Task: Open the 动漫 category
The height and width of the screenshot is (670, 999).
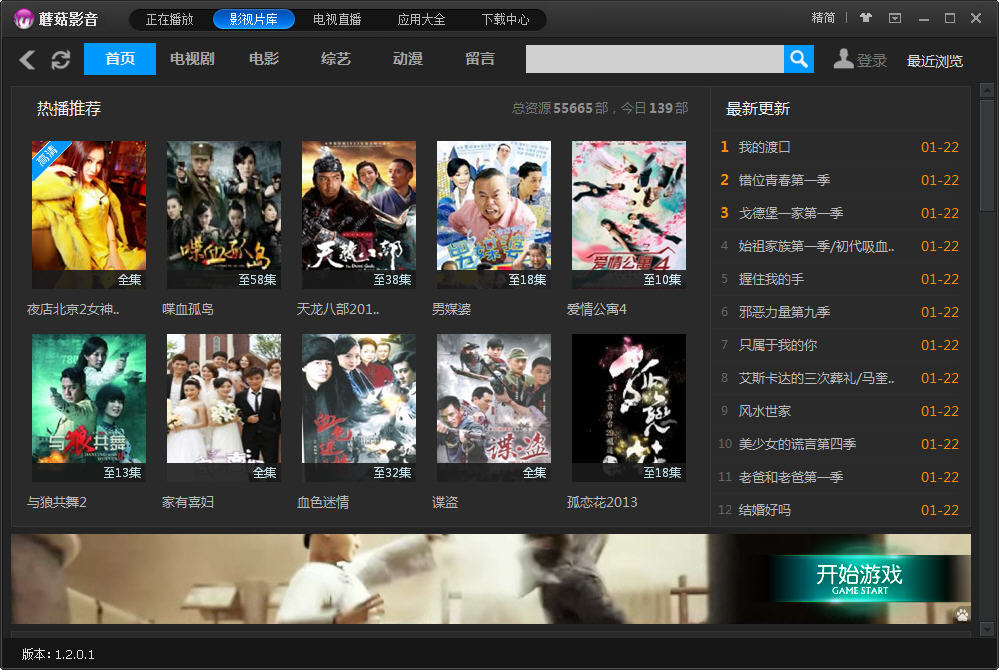Action: [408, 59]
